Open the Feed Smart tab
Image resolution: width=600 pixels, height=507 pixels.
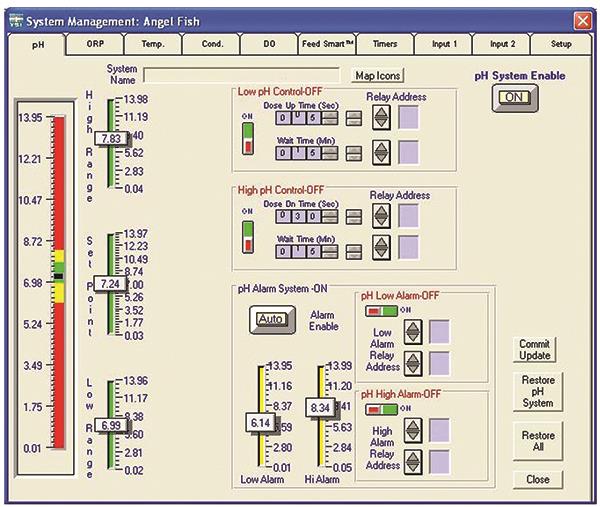pyautogui.click(x=325, y=44)
